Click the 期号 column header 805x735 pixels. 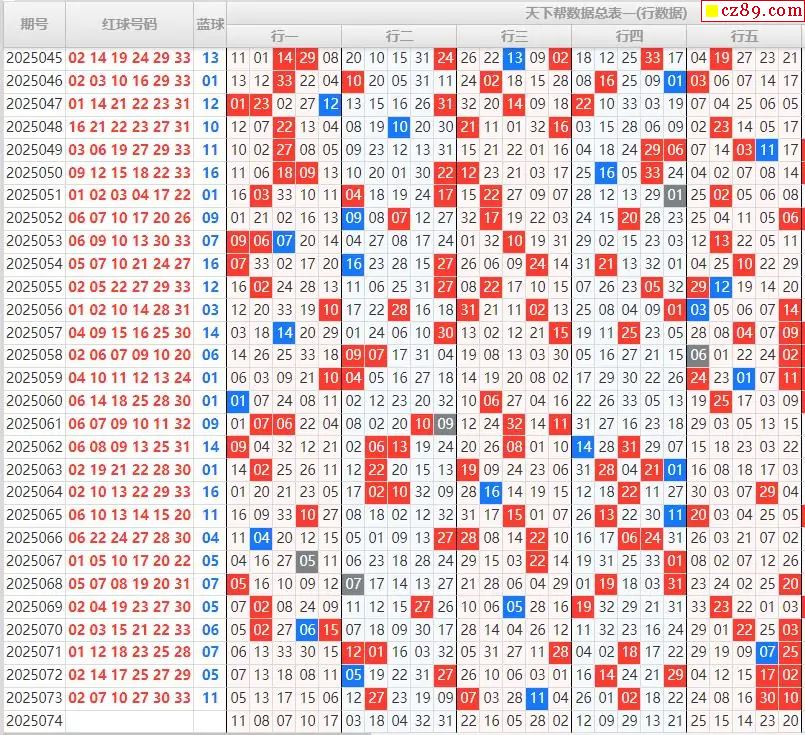(34, 24)
